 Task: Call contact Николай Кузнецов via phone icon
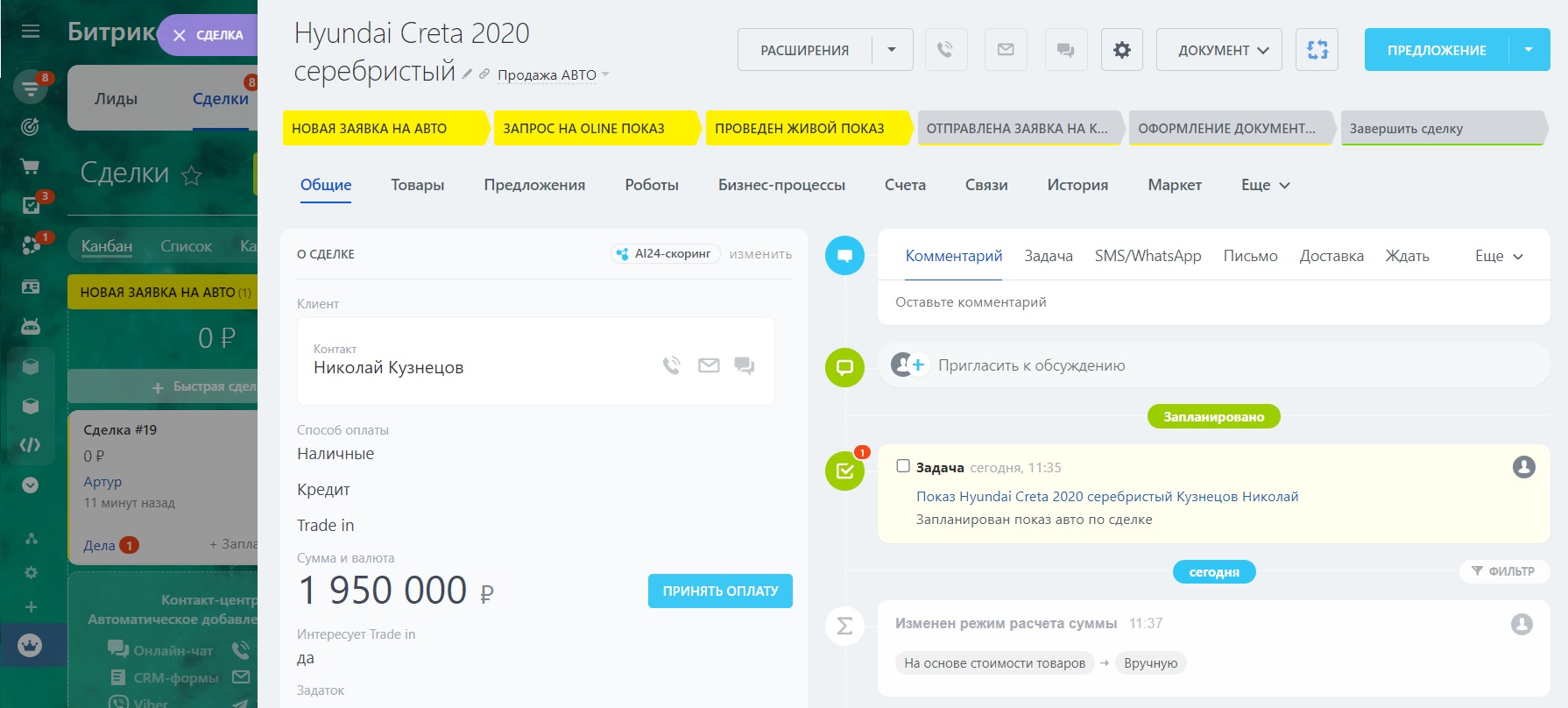tap(672, 365)
